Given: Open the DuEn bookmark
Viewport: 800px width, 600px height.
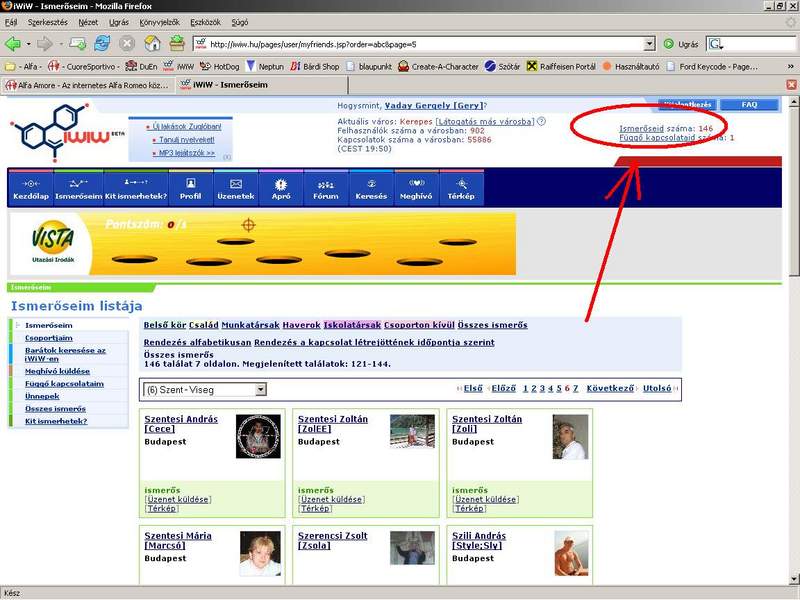Looking at the screenshot, I should 141,66.
